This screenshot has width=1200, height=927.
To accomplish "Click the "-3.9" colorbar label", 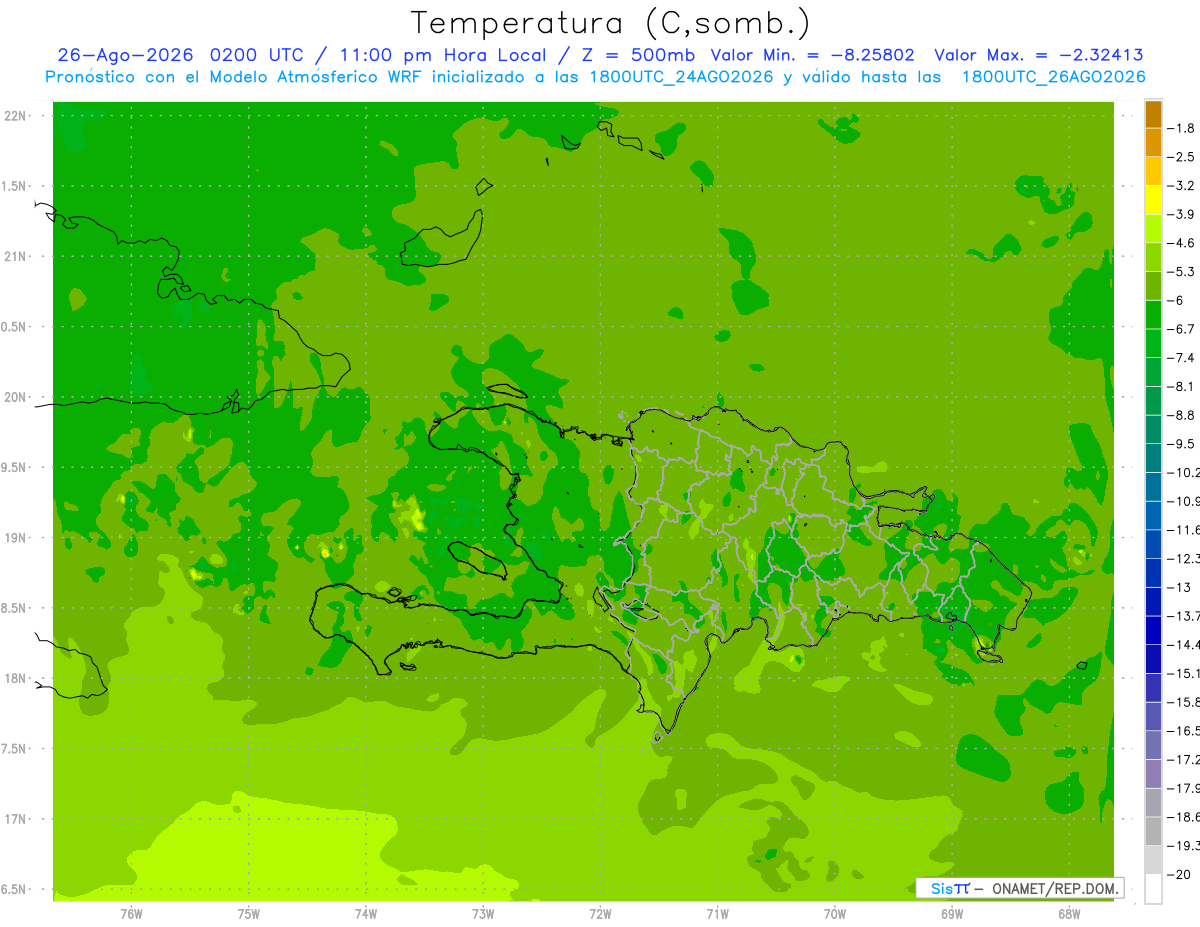I will tap(1182, 214).
